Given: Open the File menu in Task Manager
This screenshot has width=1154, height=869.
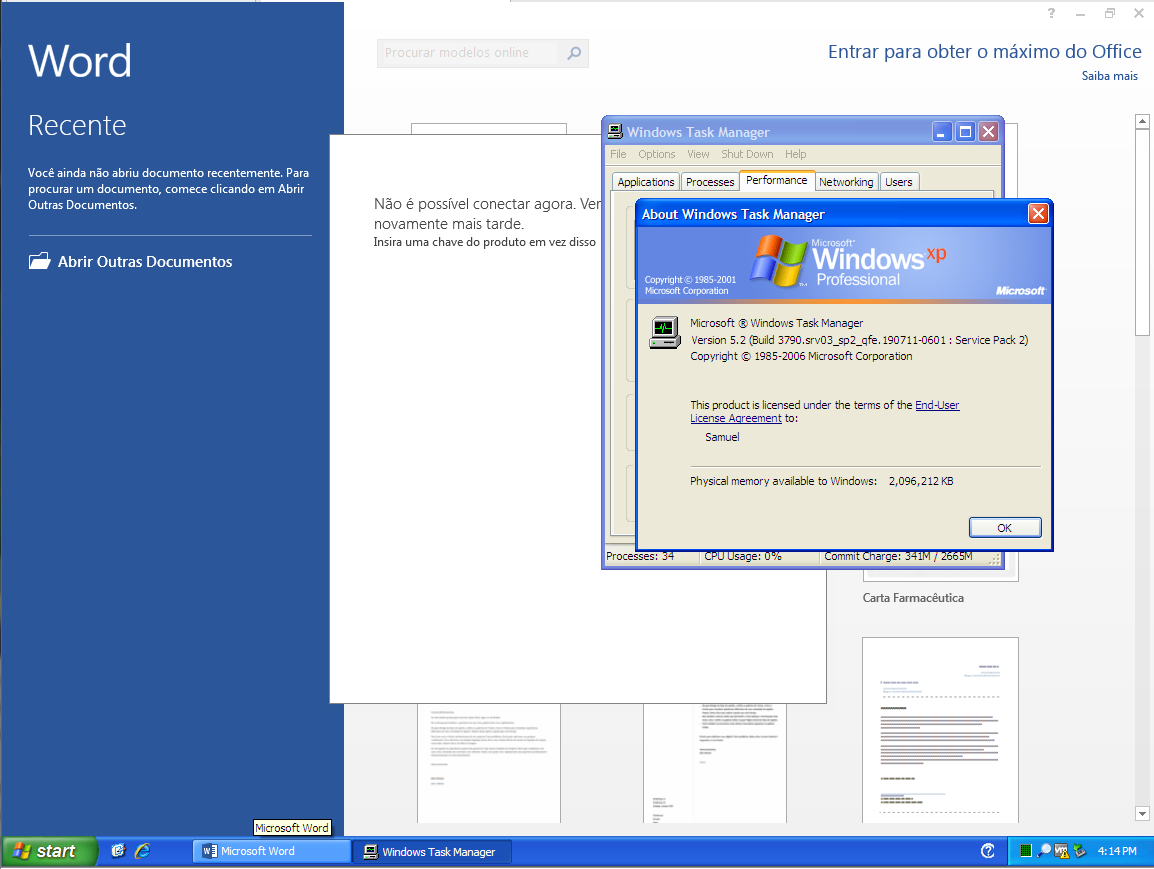Looking at the screenshot, I should 618,154.
